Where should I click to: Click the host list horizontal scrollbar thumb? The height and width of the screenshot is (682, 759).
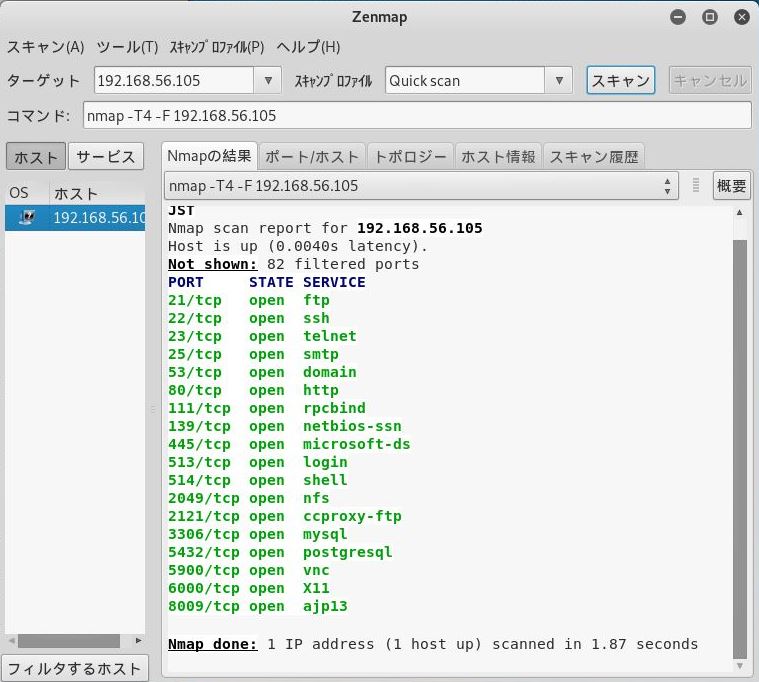69,641
